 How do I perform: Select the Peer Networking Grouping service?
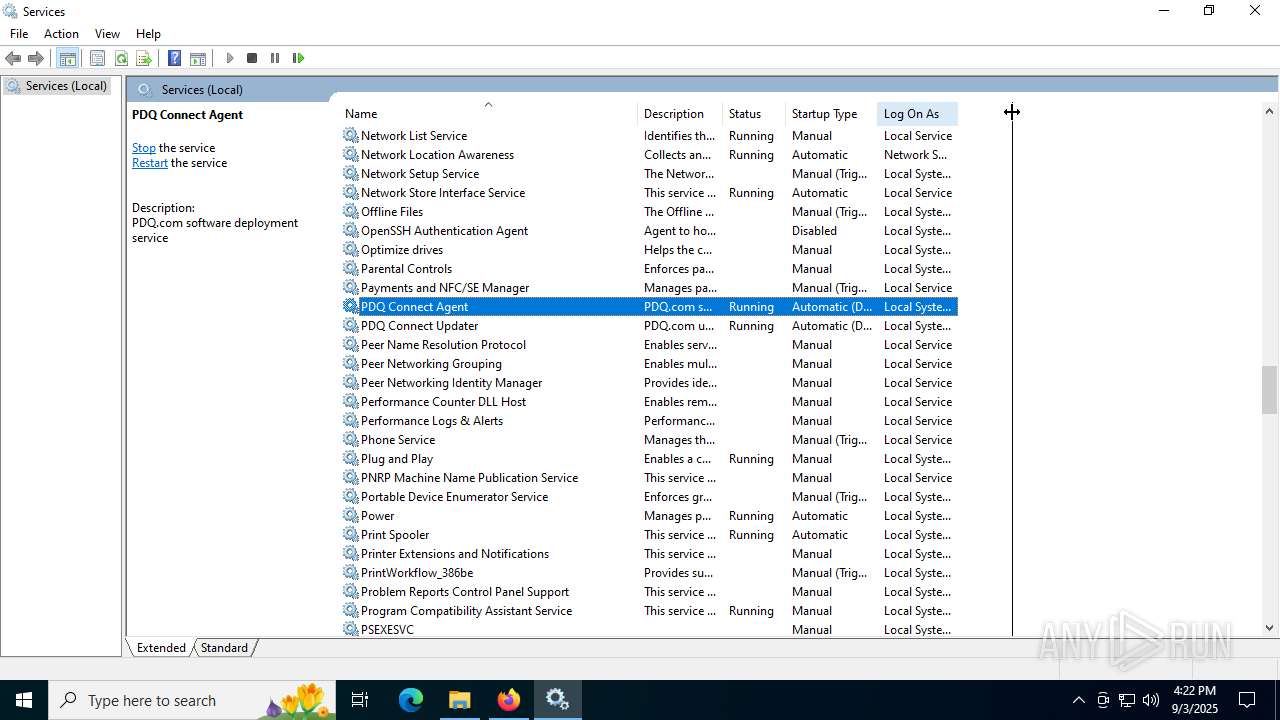tap(649, 363)
